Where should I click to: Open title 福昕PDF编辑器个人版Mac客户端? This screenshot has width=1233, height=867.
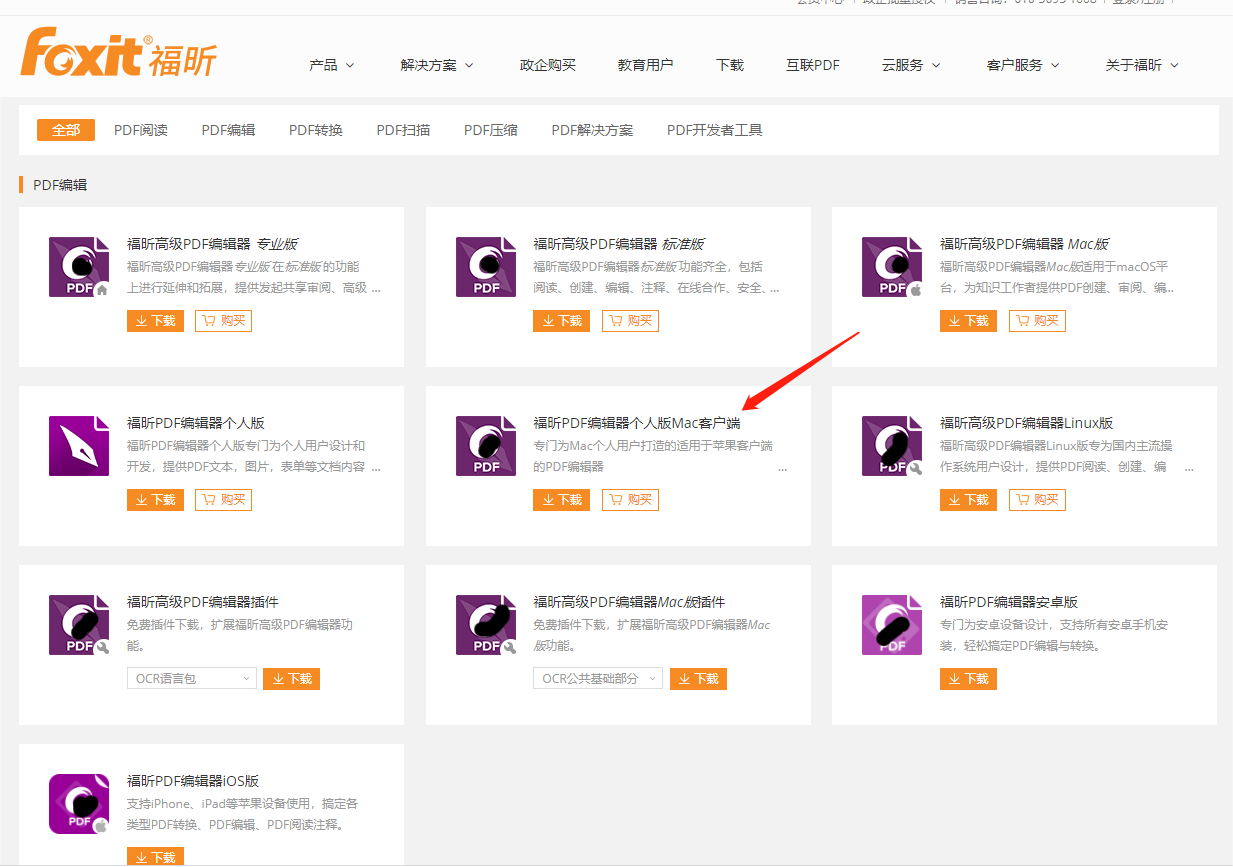tap(637, 423)
